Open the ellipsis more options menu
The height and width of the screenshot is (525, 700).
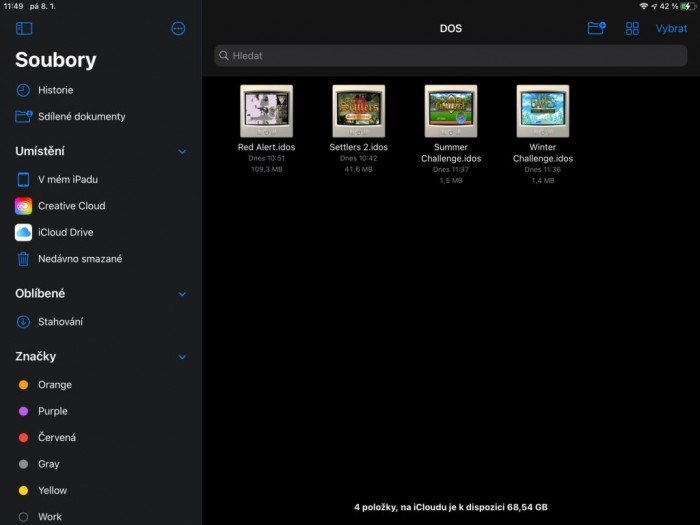[178, 29]
